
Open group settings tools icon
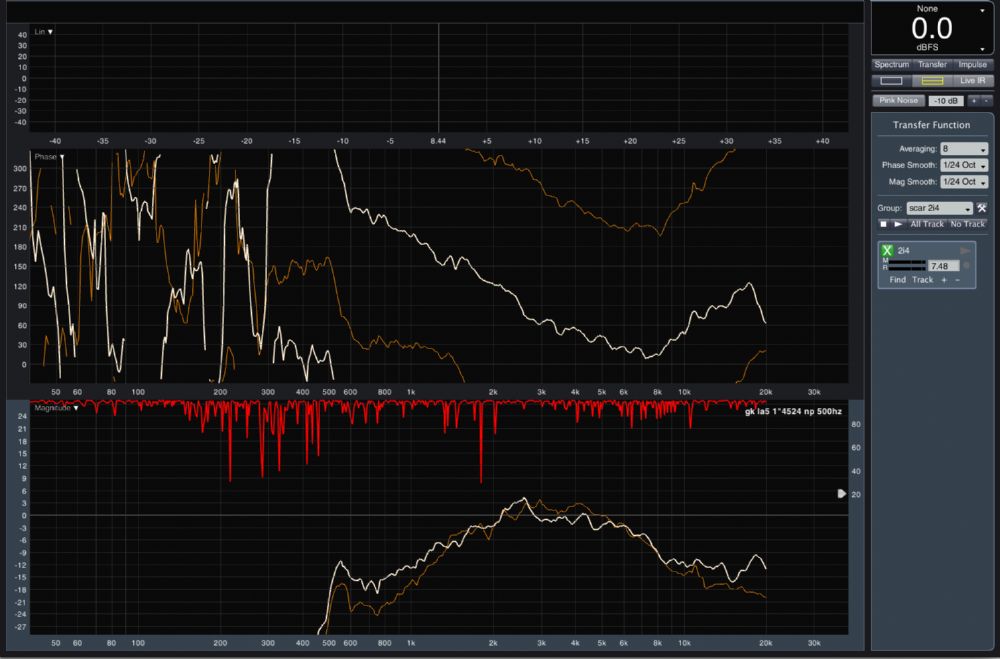[x=982, y=208]
